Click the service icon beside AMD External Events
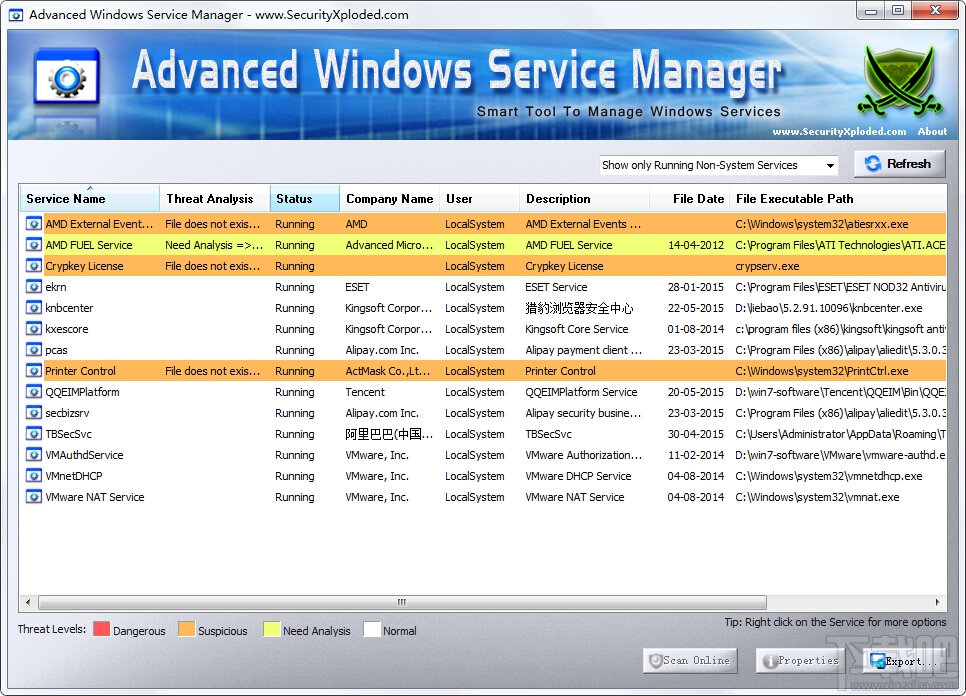 34,224
